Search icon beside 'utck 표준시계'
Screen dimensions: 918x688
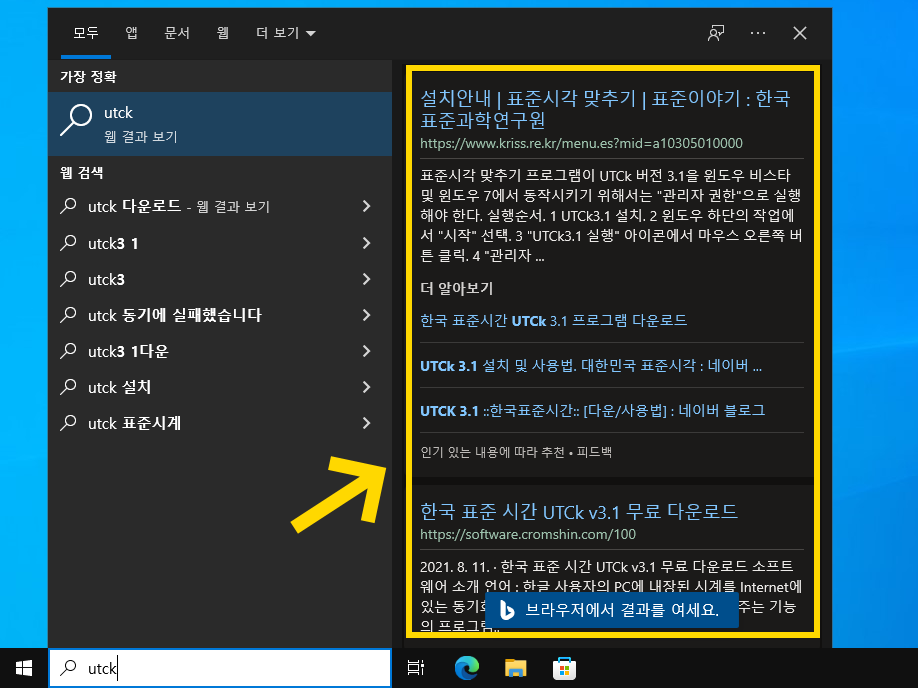[x=68, y=422]
